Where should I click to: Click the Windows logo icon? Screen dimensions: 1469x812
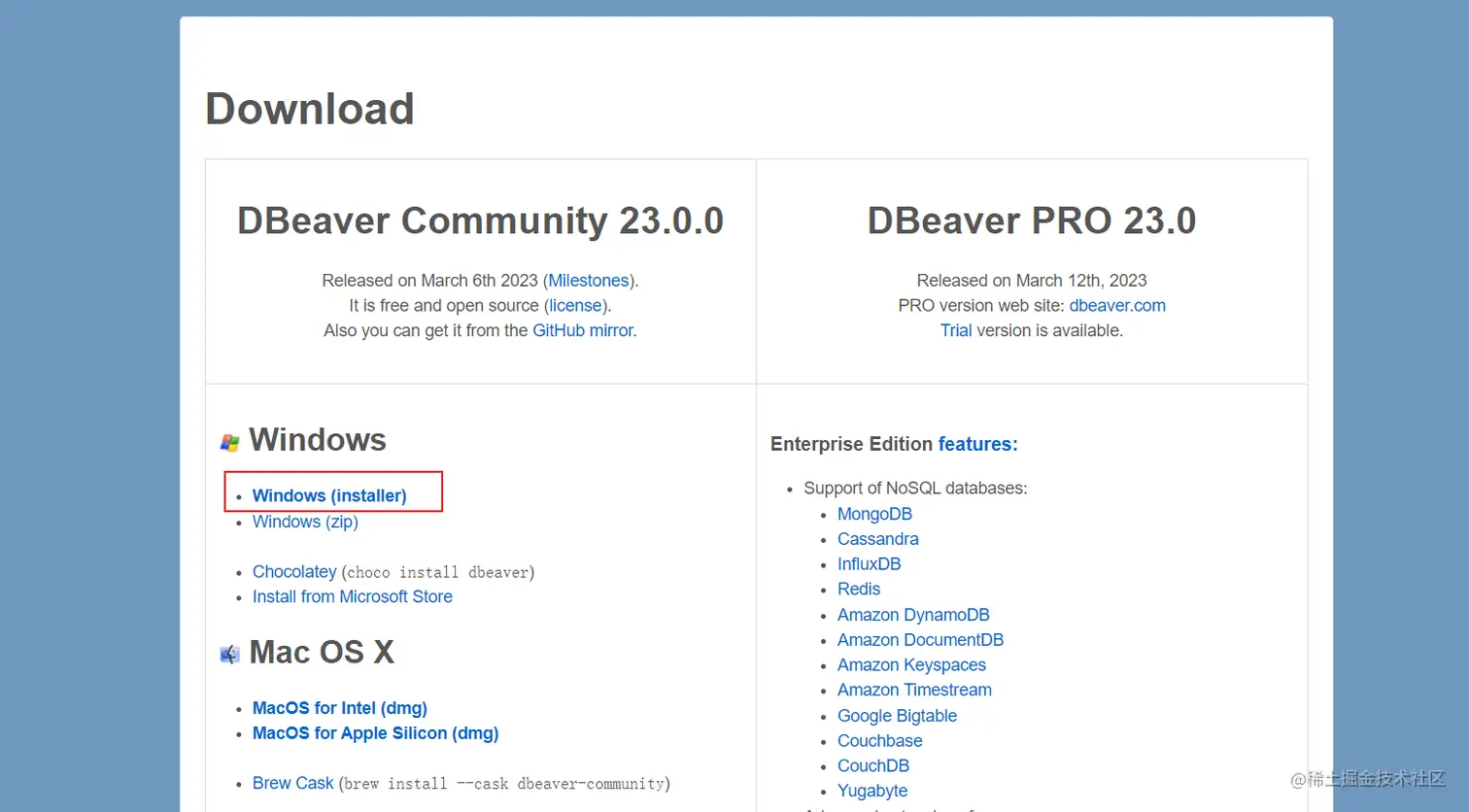229,443
